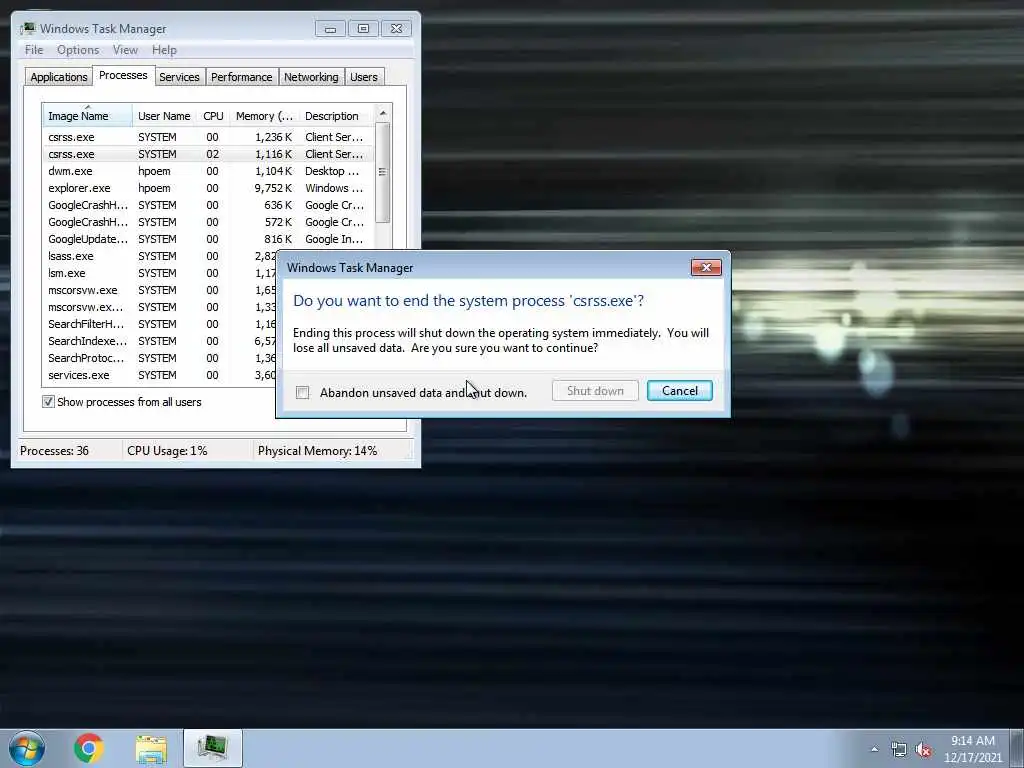Click Physical Memory: 14% status entry
The height and width of the screenshot is (768, 1024).
317,451
